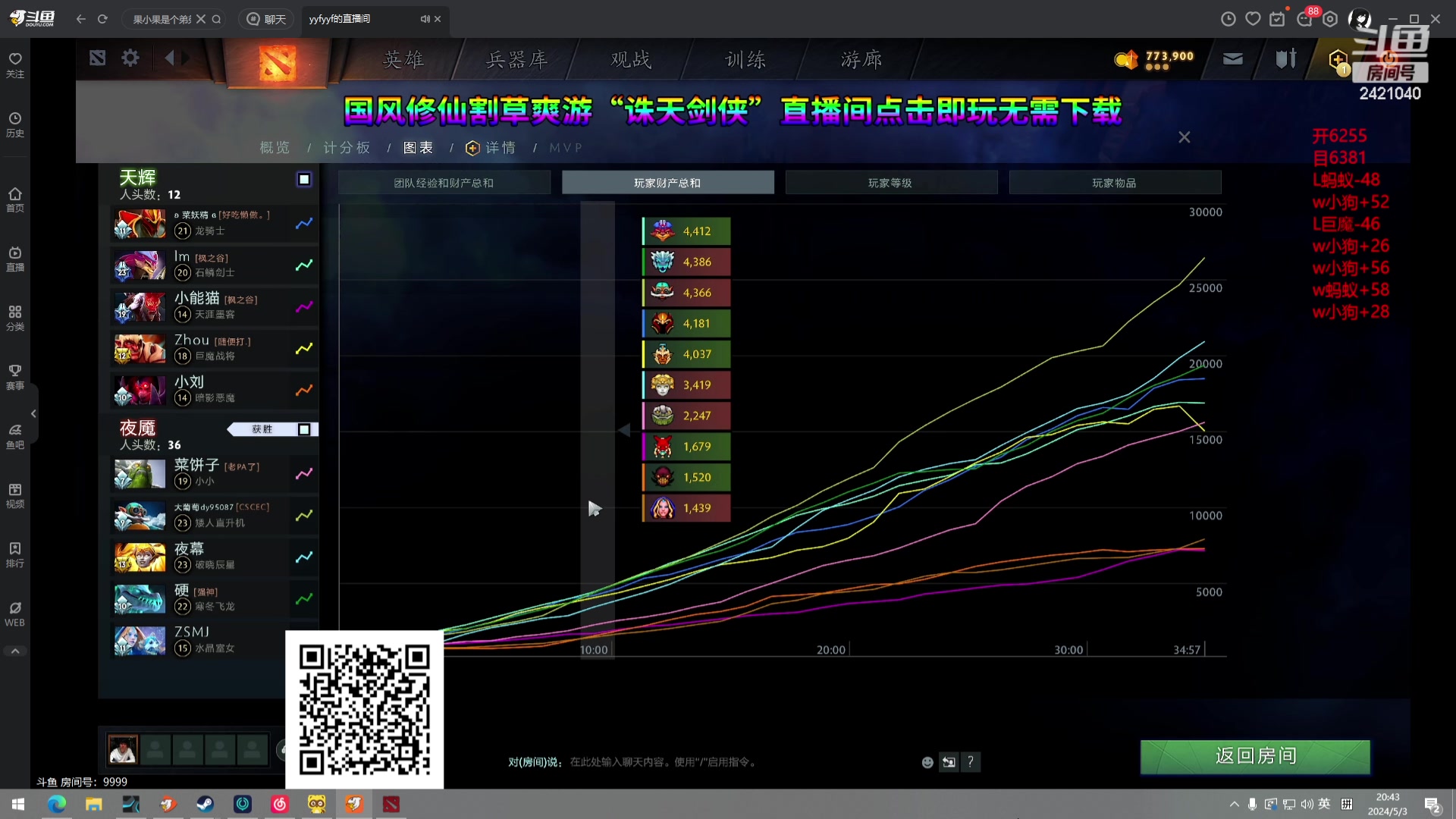Screen dimensions: 1456x819
Task: Collapse the left panel with the chevron
Action: click(33, 413)
